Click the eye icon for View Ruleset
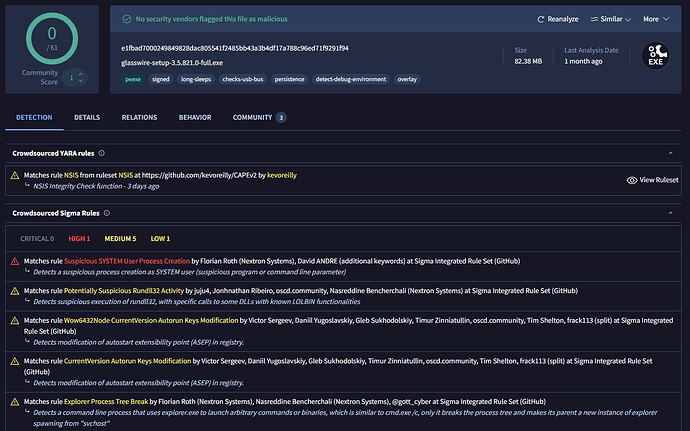 pos(631,180)
